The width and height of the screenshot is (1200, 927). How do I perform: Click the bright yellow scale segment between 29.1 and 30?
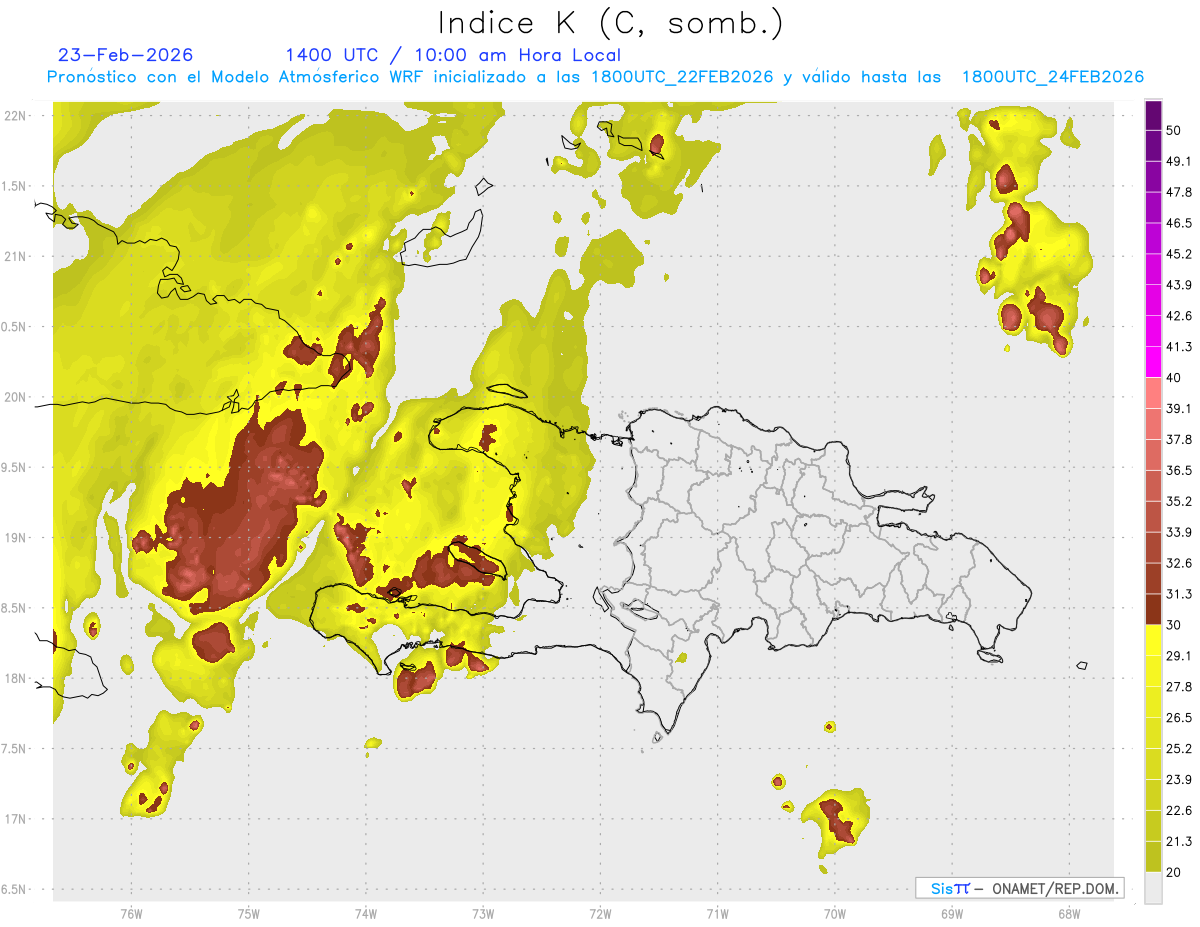pyautogui.click(x=1153, y=640)
